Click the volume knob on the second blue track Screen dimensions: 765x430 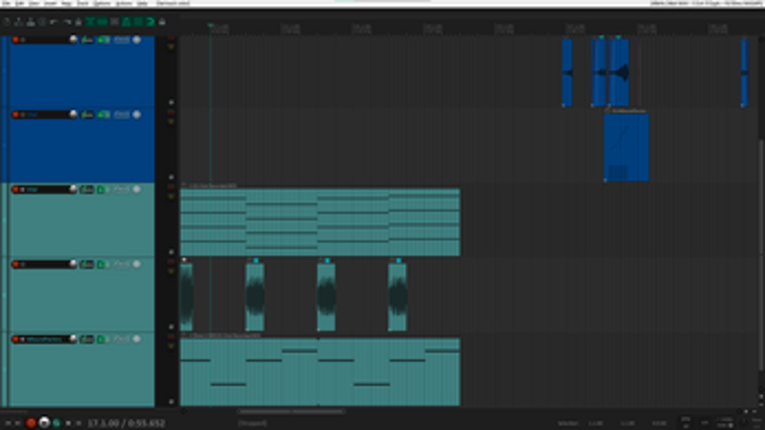(73, 115)
